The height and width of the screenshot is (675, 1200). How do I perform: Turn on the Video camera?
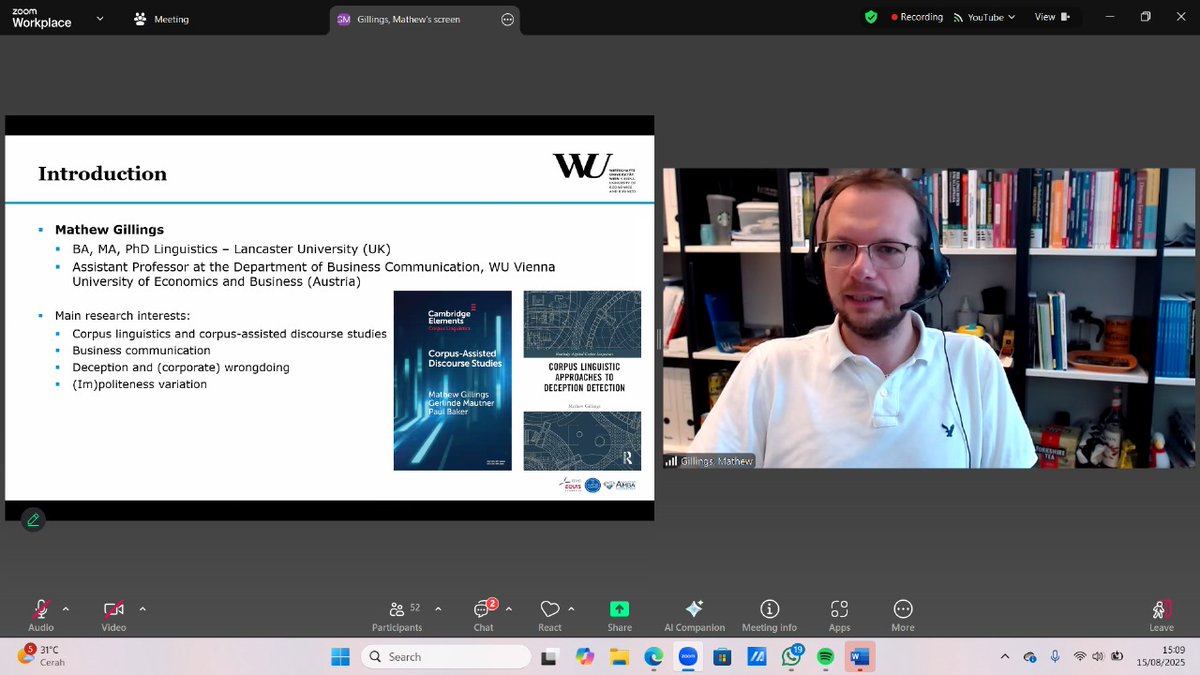point(113,615)
